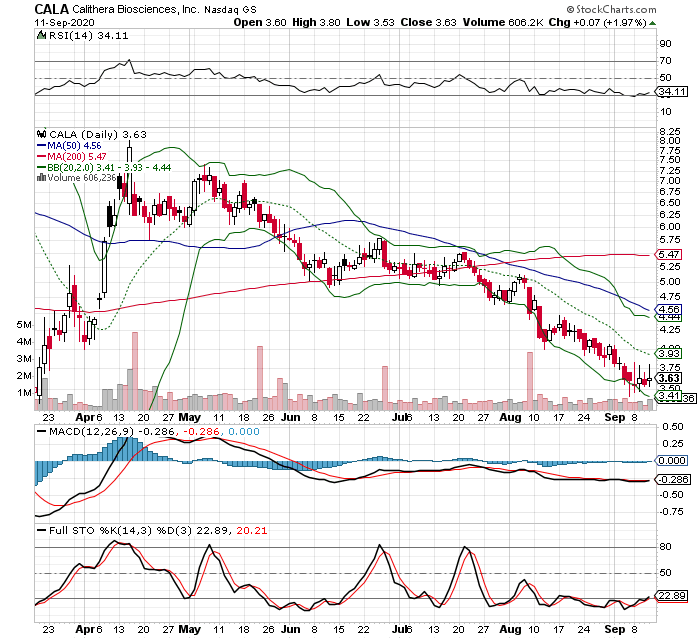Click the green "3.93" price axis tag

670,354
